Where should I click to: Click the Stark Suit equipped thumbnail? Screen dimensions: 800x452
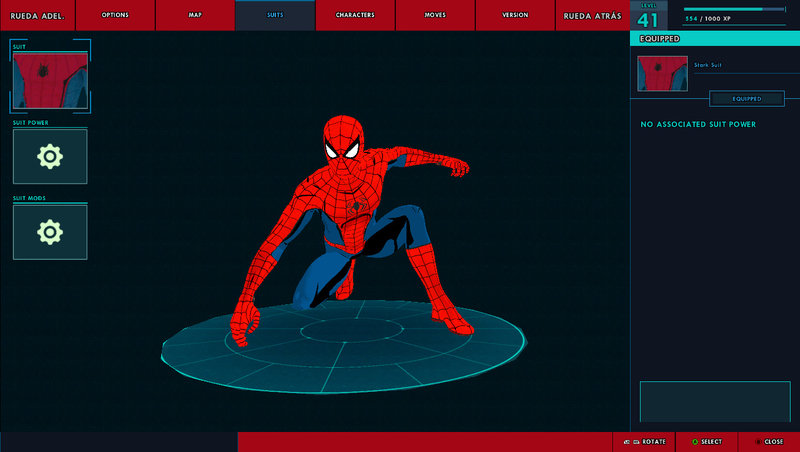coord(662,73)
